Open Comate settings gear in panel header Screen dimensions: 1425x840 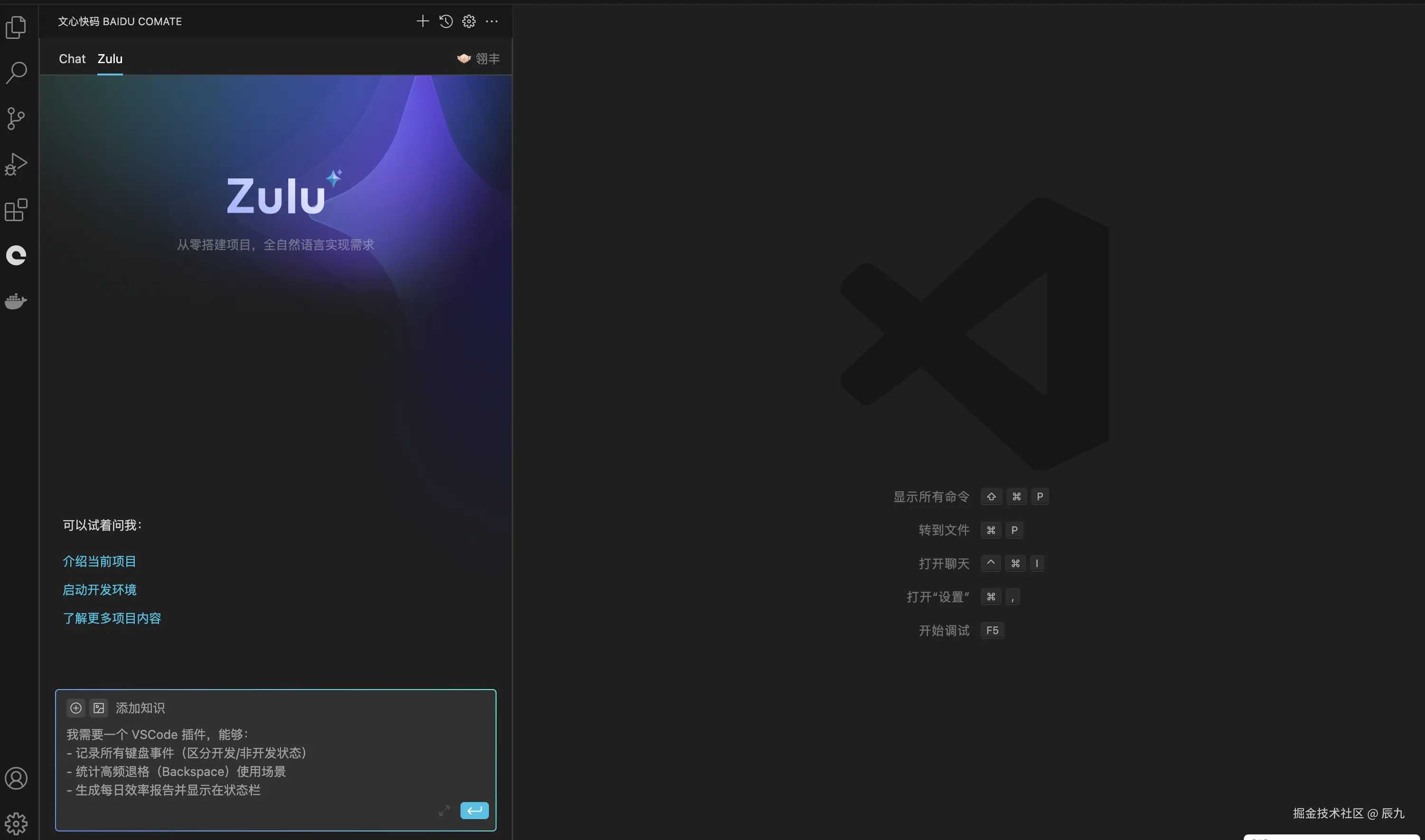point(469,21)
